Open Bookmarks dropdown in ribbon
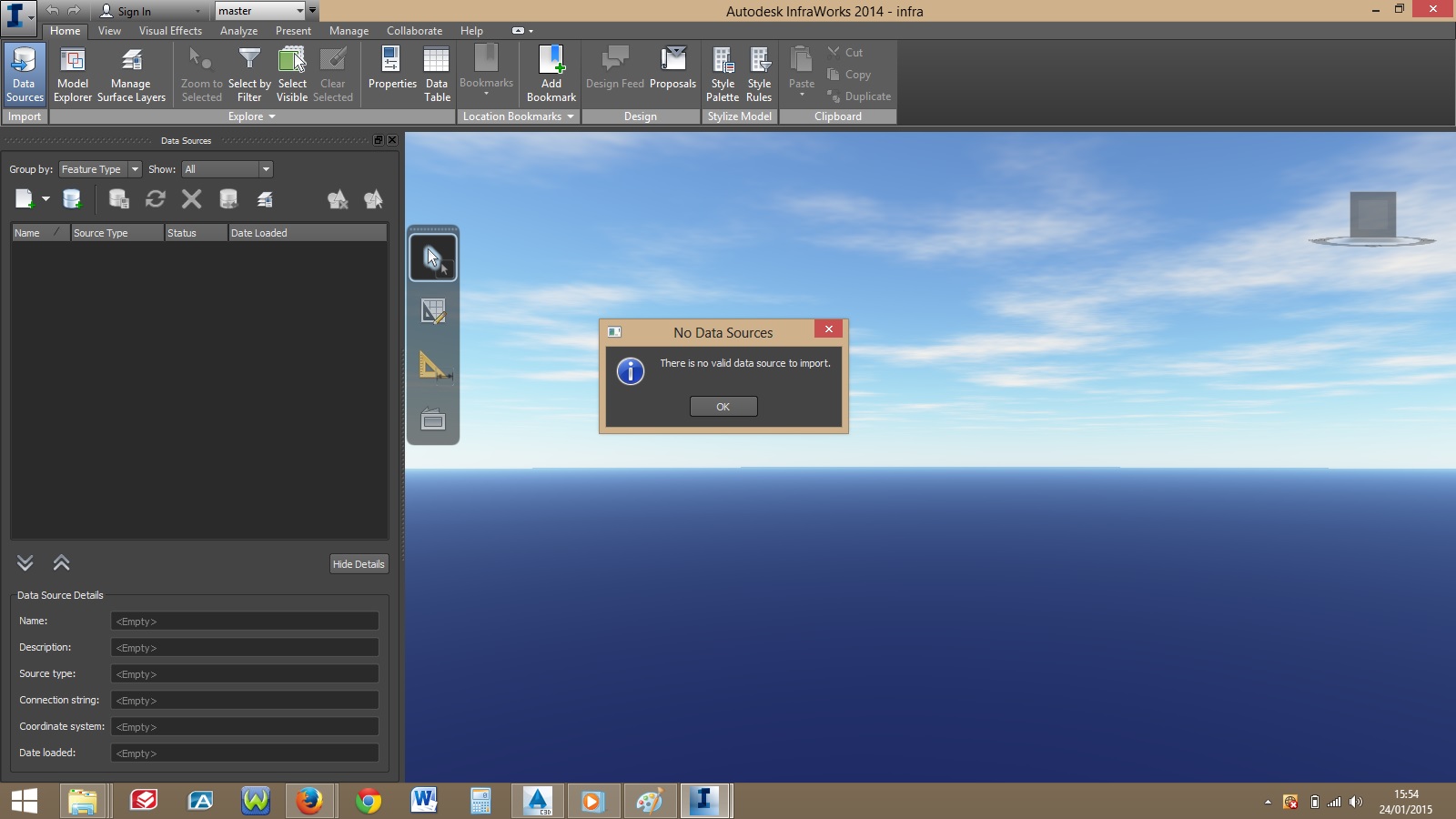The width and height of the screenshot is (1456, 819). [486, 71]
